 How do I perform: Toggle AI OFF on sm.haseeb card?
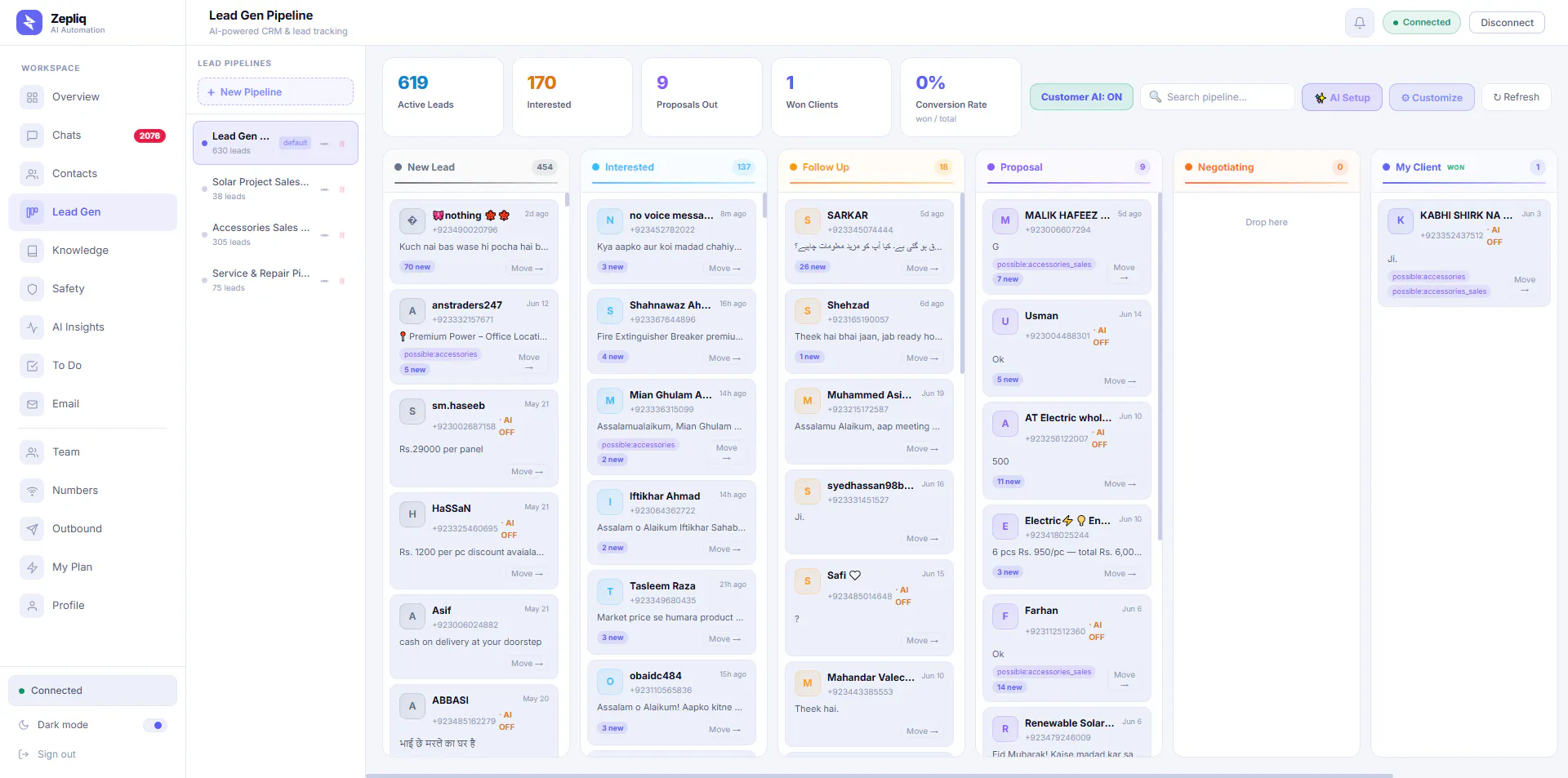pyautogui.click(x=507, y=426)
